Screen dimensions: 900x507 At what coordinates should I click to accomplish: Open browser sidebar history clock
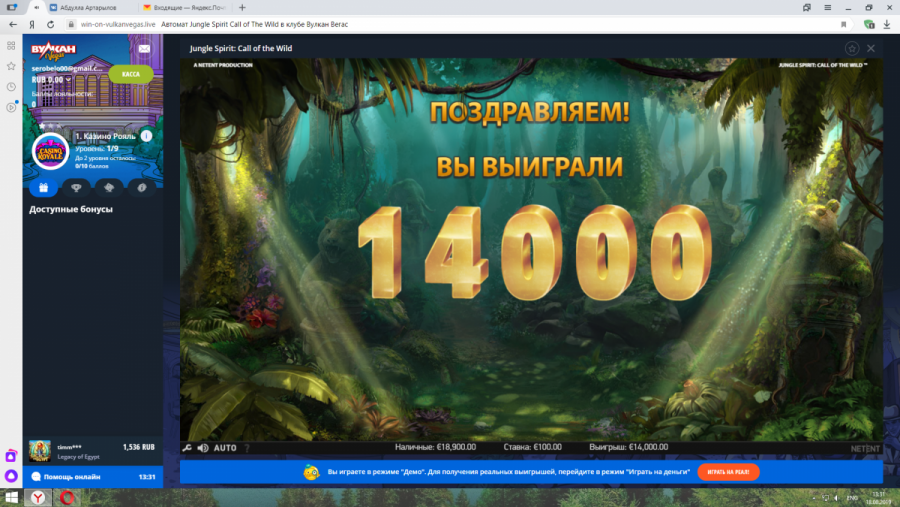pyautogui.click(x=11, y=87)
